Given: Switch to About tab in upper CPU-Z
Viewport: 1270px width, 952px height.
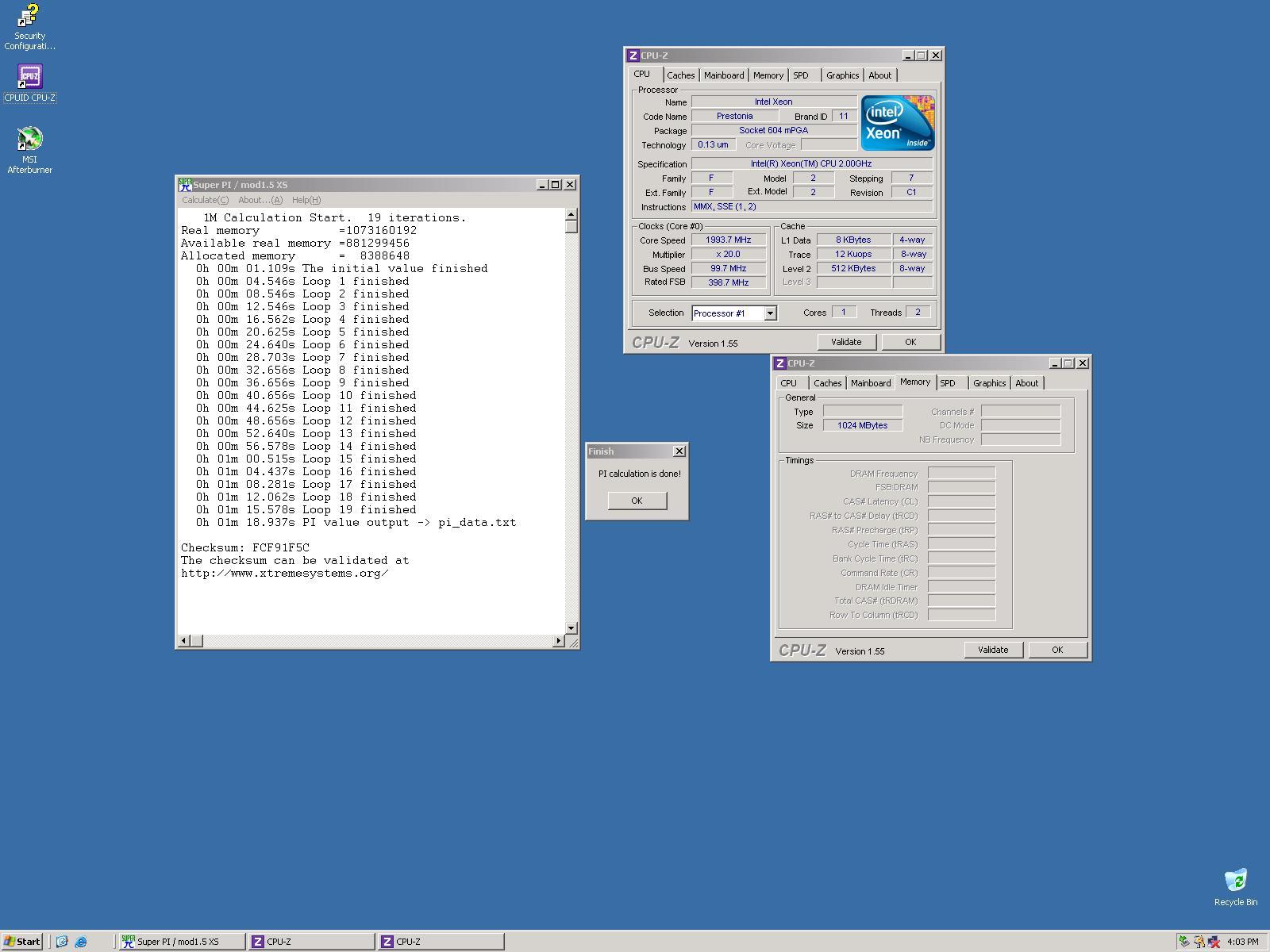Looking at the screenshot, I should point(879,75).
